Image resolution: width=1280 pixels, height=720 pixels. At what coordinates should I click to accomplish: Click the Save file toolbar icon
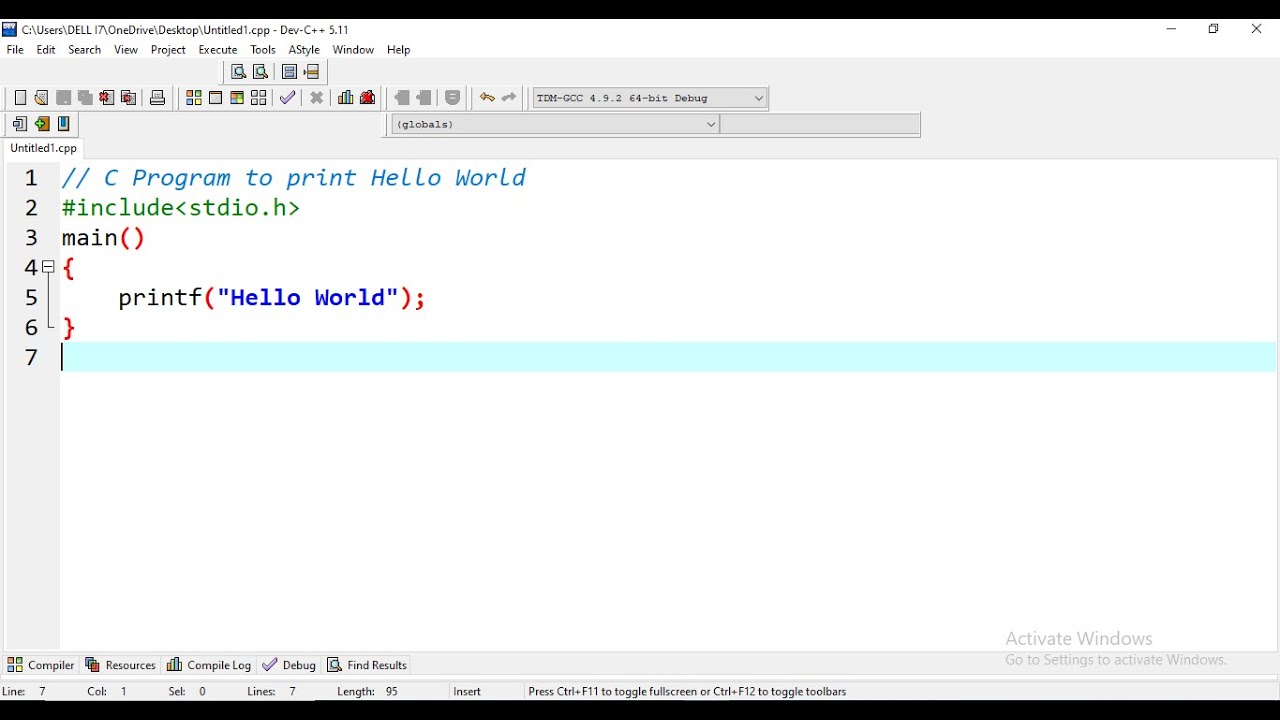click(63, 98)
